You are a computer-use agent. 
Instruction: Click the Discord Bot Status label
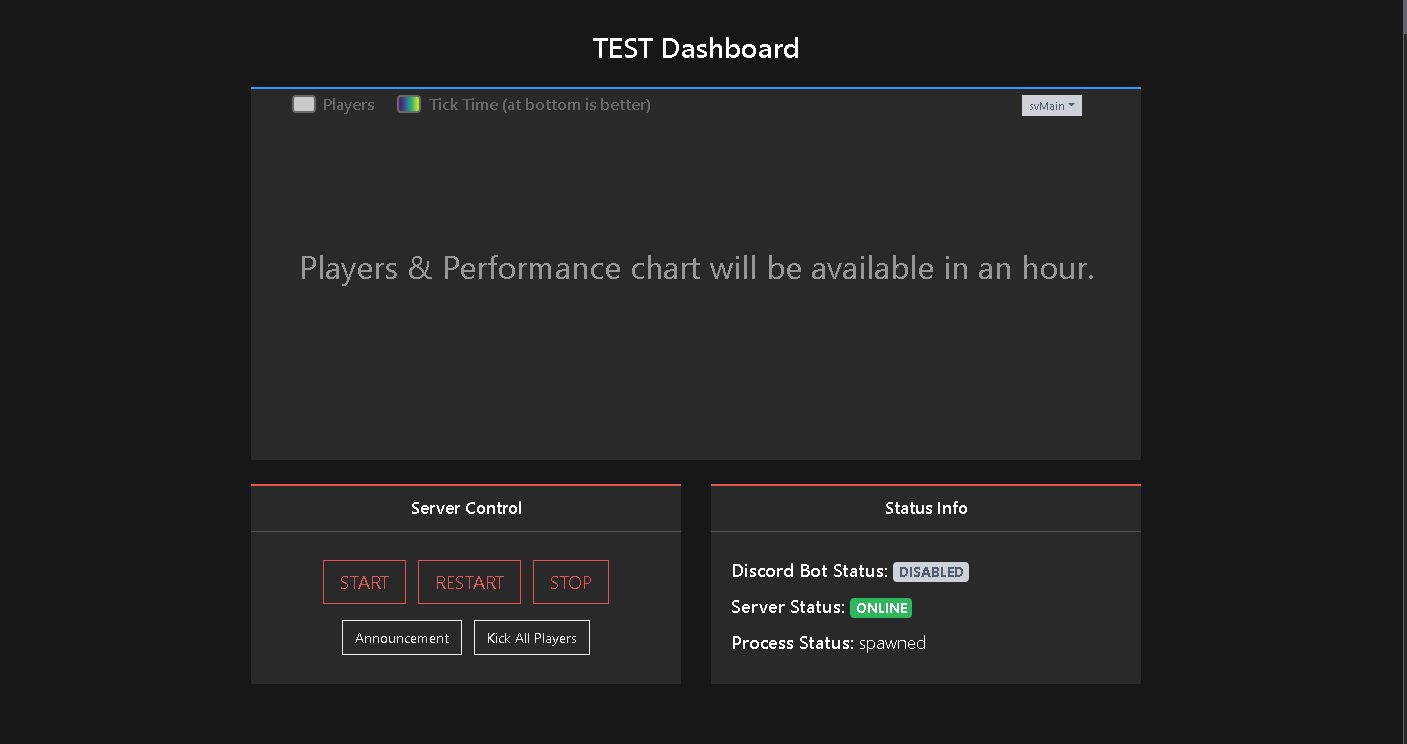tap(809, 571)
